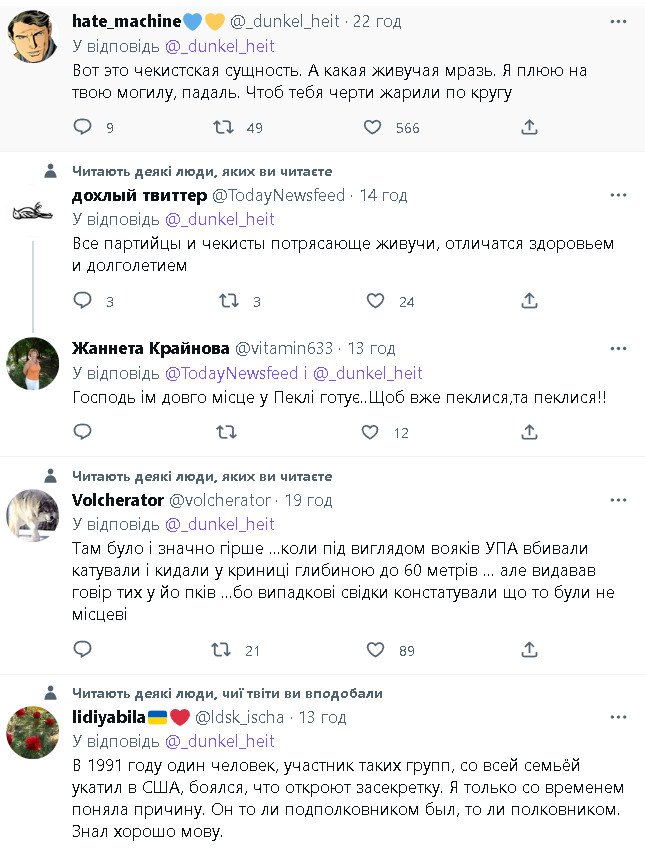Like the дохлый твиттер reply
The image size is (645, 853).
(x=375, y=301)
